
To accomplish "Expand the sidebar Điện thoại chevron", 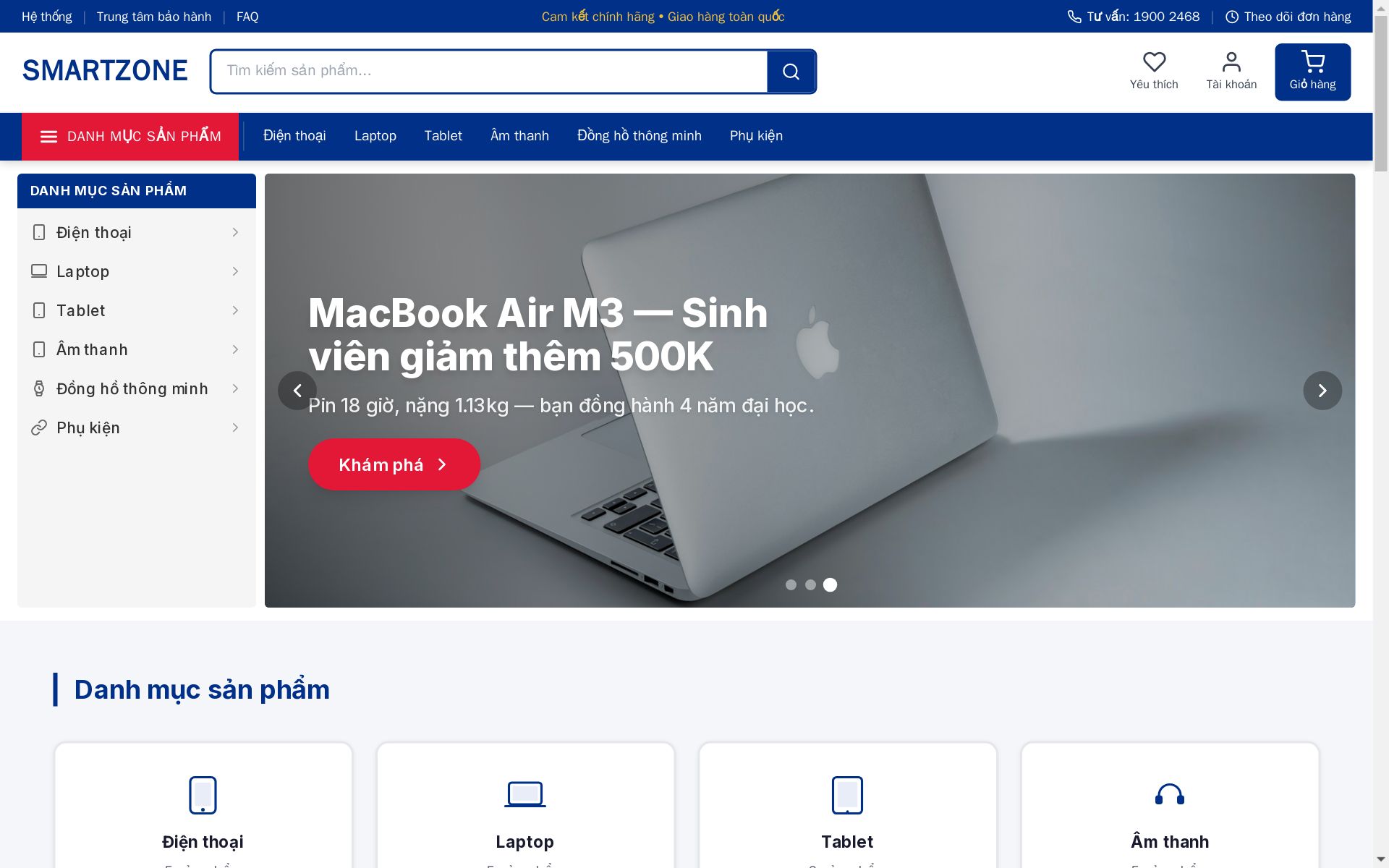I will click(x=235, y=232).
